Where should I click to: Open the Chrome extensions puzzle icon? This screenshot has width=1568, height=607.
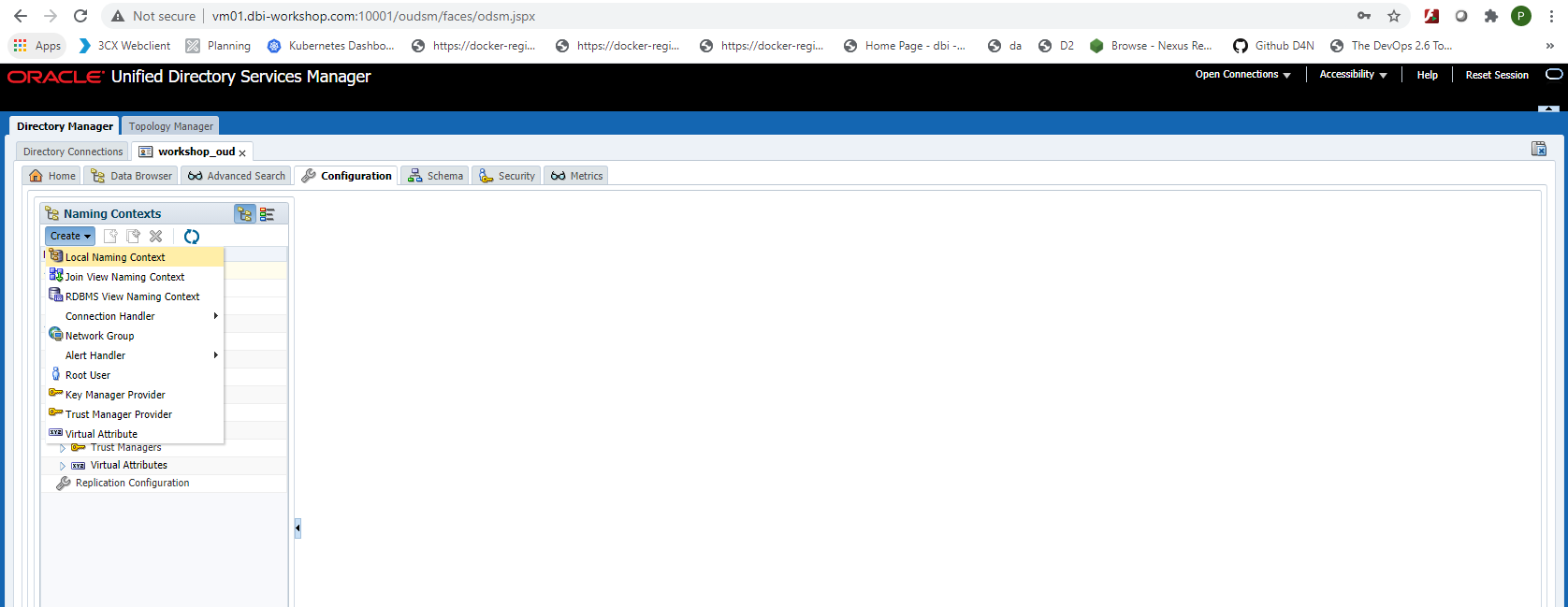1491,16
